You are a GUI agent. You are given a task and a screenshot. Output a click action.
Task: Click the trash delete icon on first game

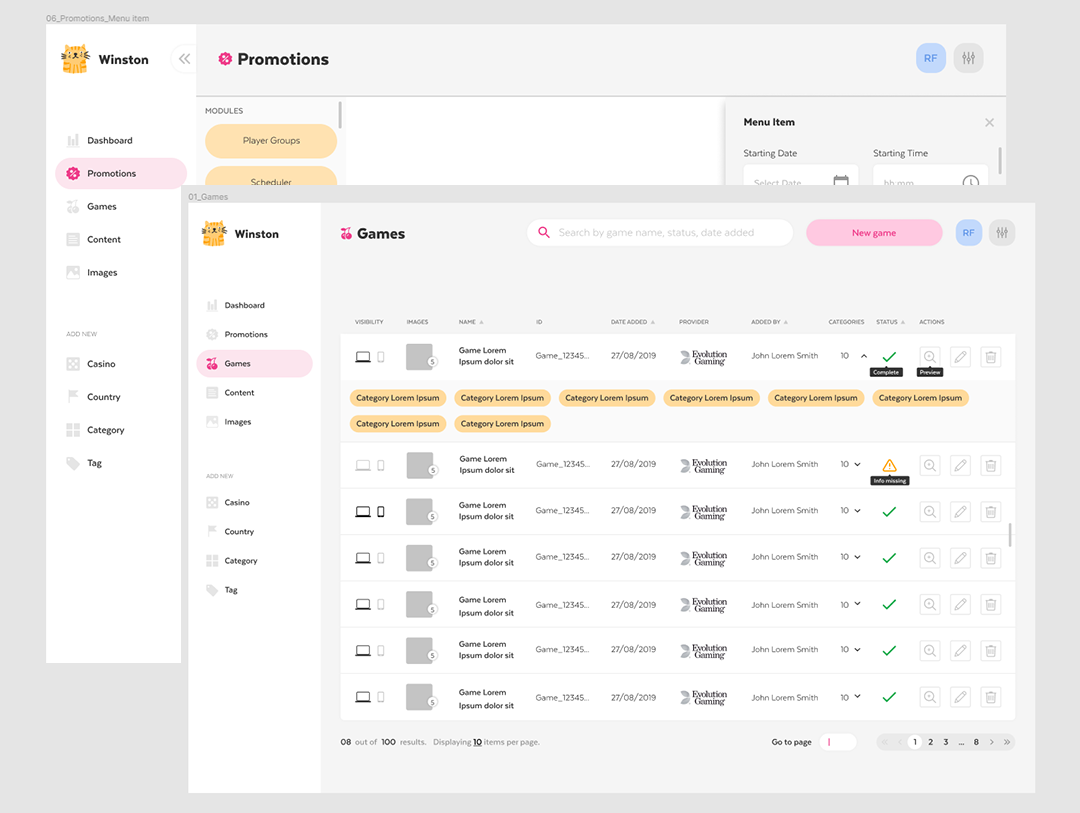pos(990,357)
